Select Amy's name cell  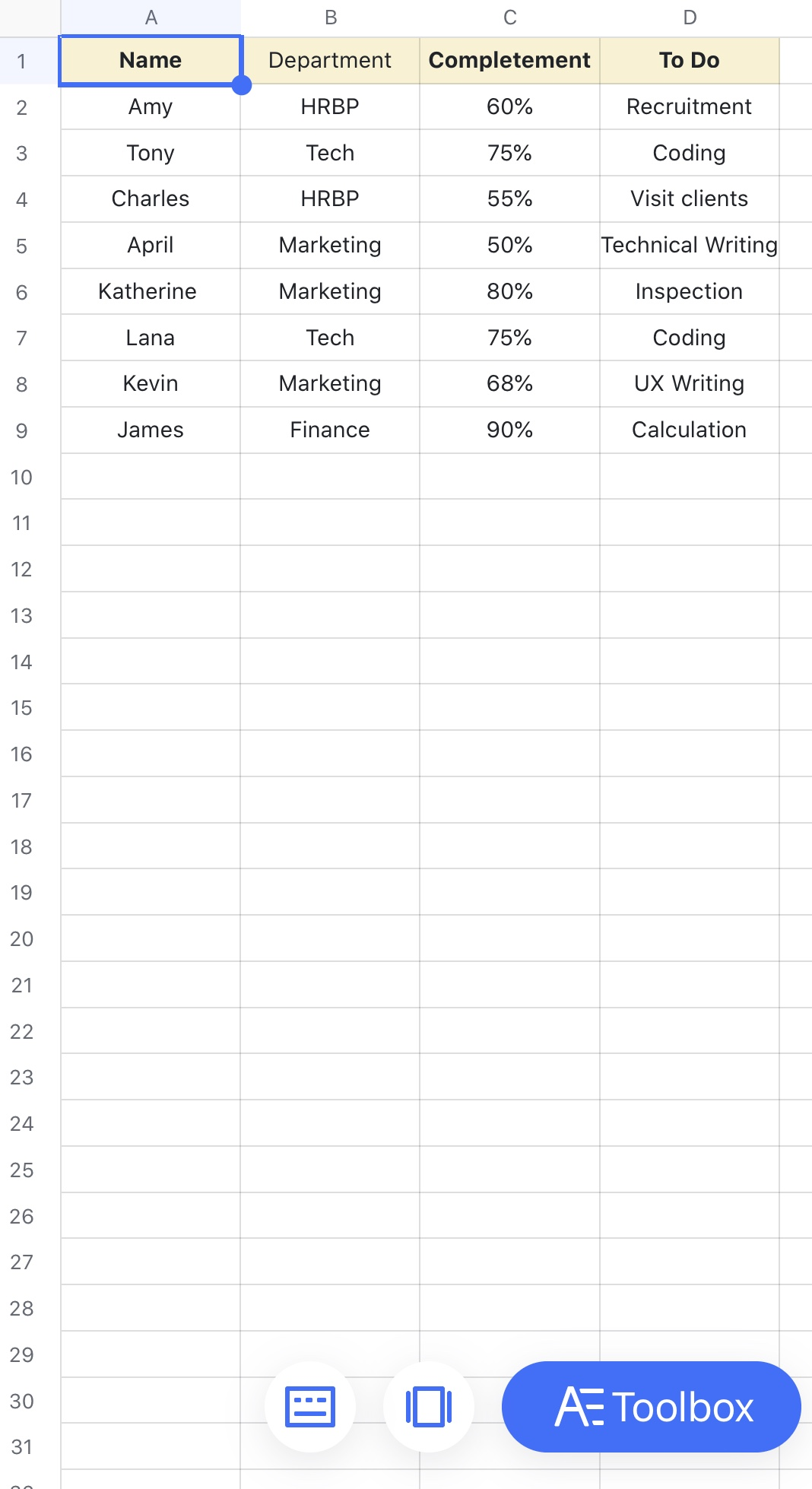[150, 107]
